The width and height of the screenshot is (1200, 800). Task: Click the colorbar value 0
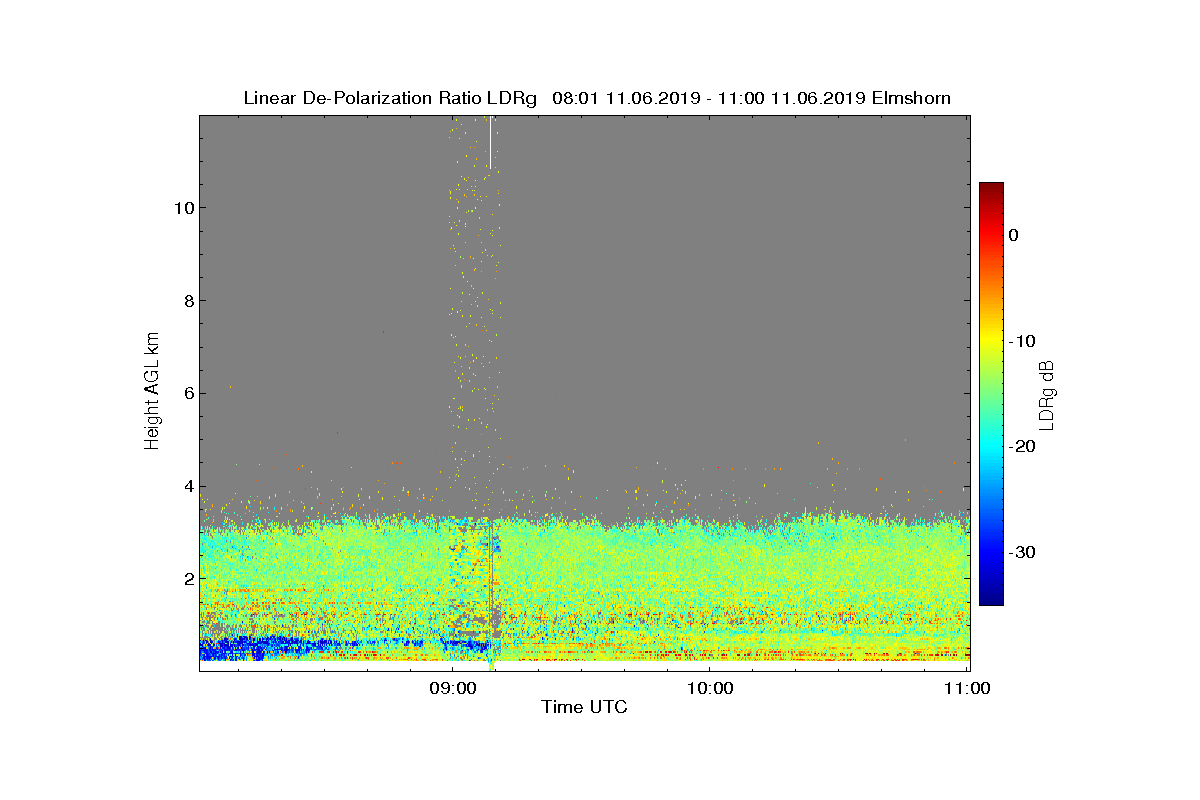1014,235
